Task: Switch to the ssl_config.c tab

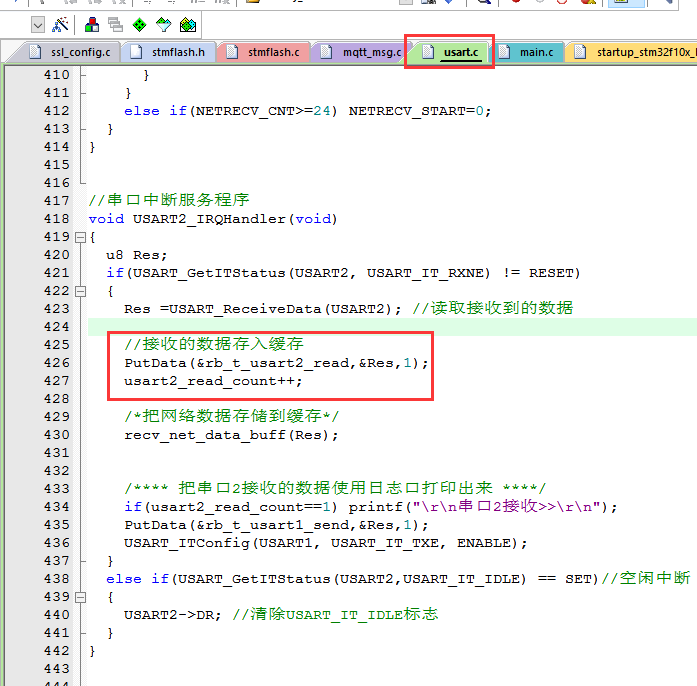Action: pos(69,52)
